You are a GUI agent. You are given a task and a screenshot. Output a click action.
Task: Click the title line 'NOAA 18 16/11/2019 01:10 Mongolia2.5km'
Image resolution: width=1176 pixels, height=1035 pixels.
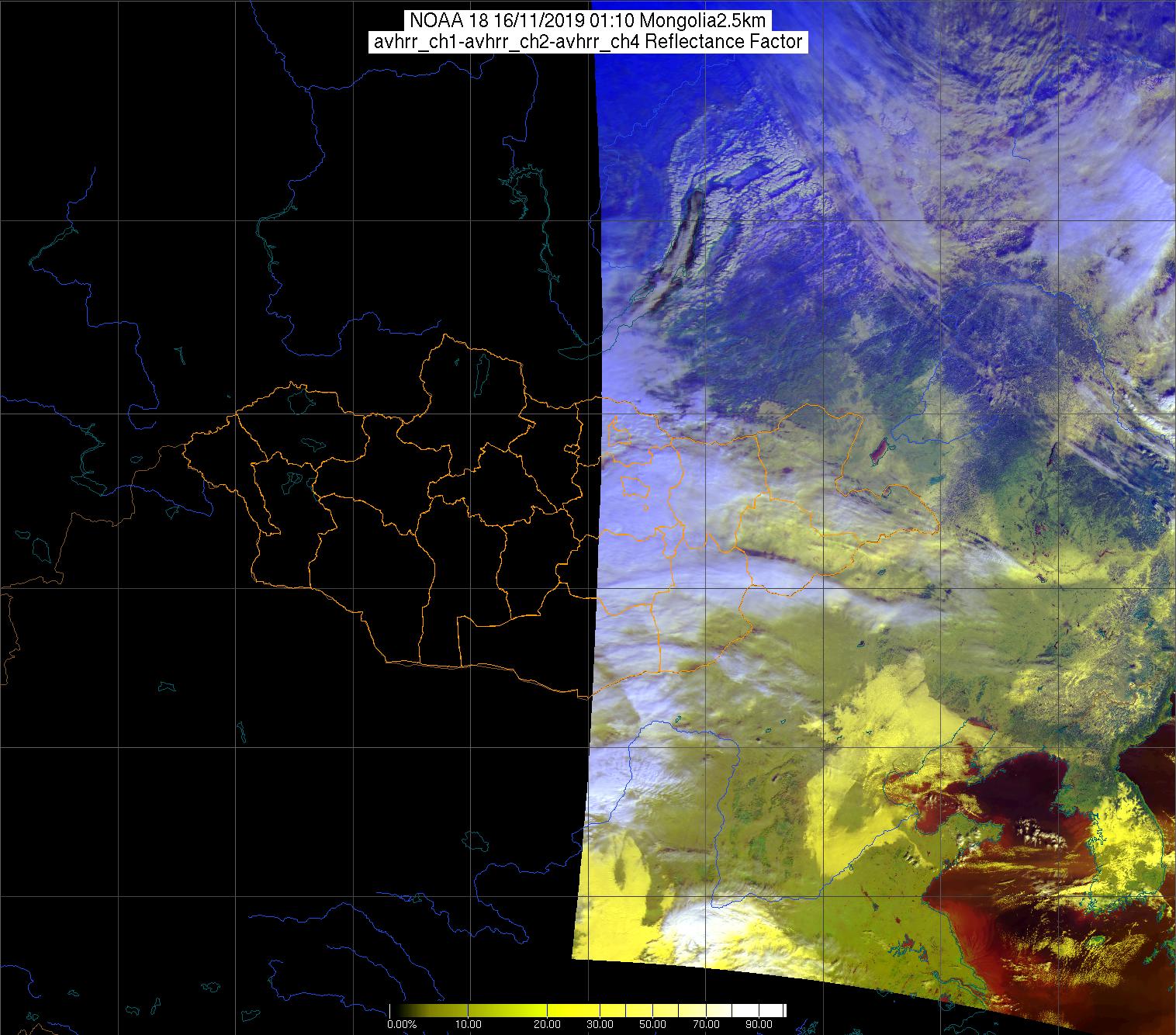click(x=588, y=22)
